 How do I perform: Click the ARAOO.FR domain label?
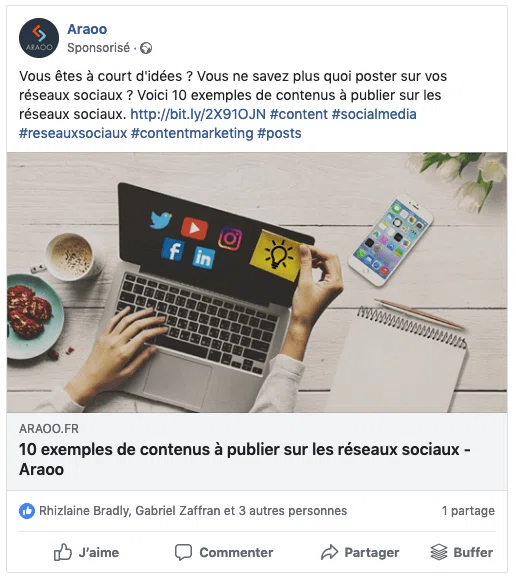pos(49,429)
